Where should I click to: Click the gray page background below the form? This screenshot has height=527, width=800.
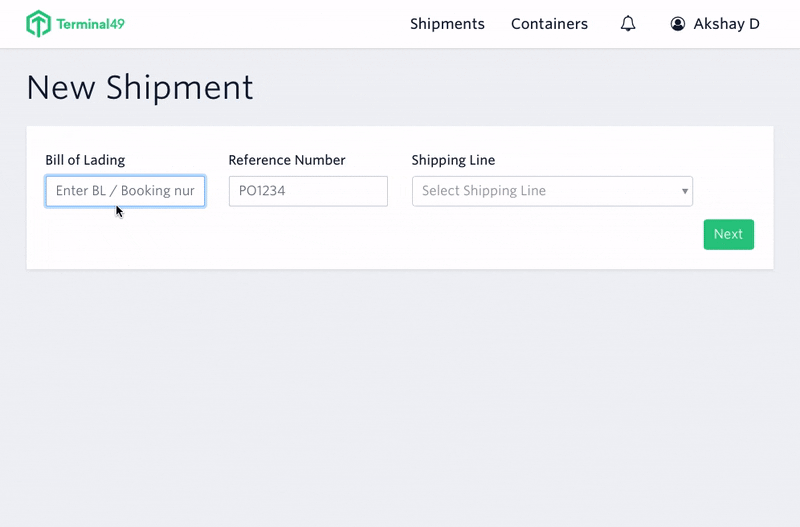[400, 400]
